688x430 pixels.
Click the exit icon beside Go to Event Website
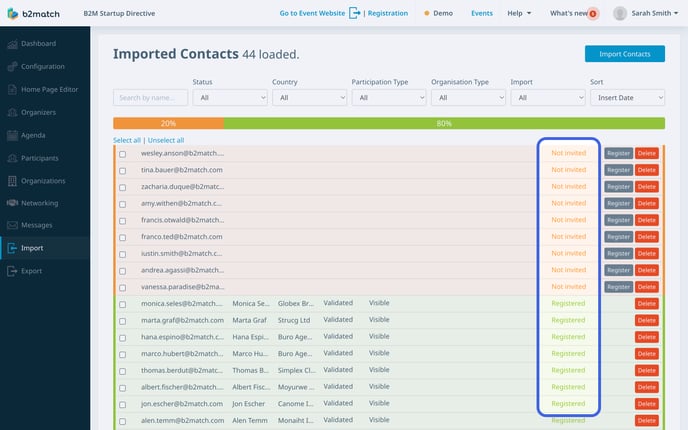pos(355,13)
